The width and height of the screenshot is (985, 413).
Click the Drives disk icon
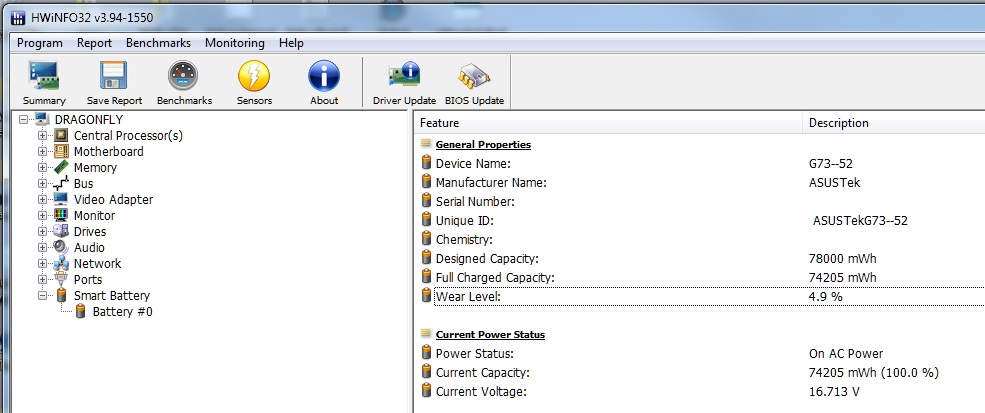tap(61, 231)
